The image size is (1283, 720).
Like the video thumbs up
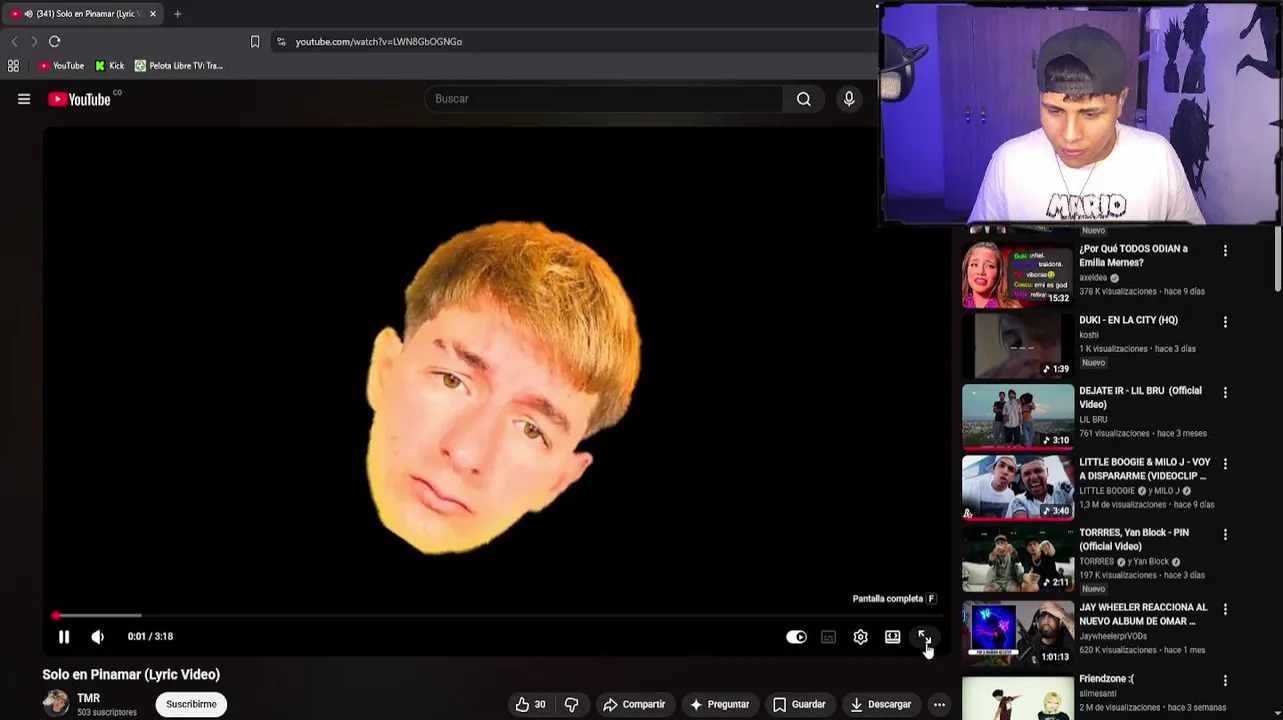point(530,705)
